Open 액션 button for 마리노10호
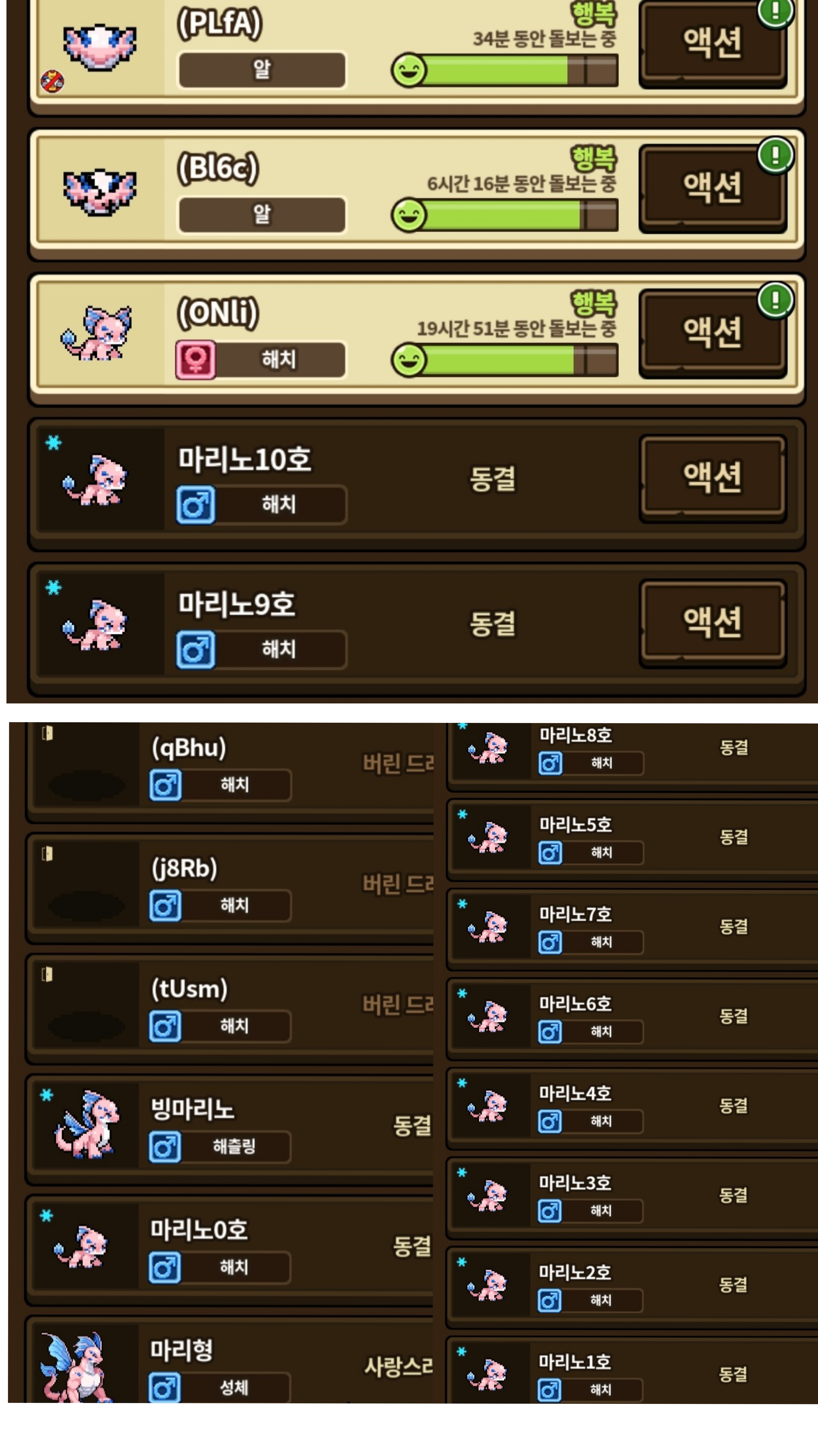 712,478
